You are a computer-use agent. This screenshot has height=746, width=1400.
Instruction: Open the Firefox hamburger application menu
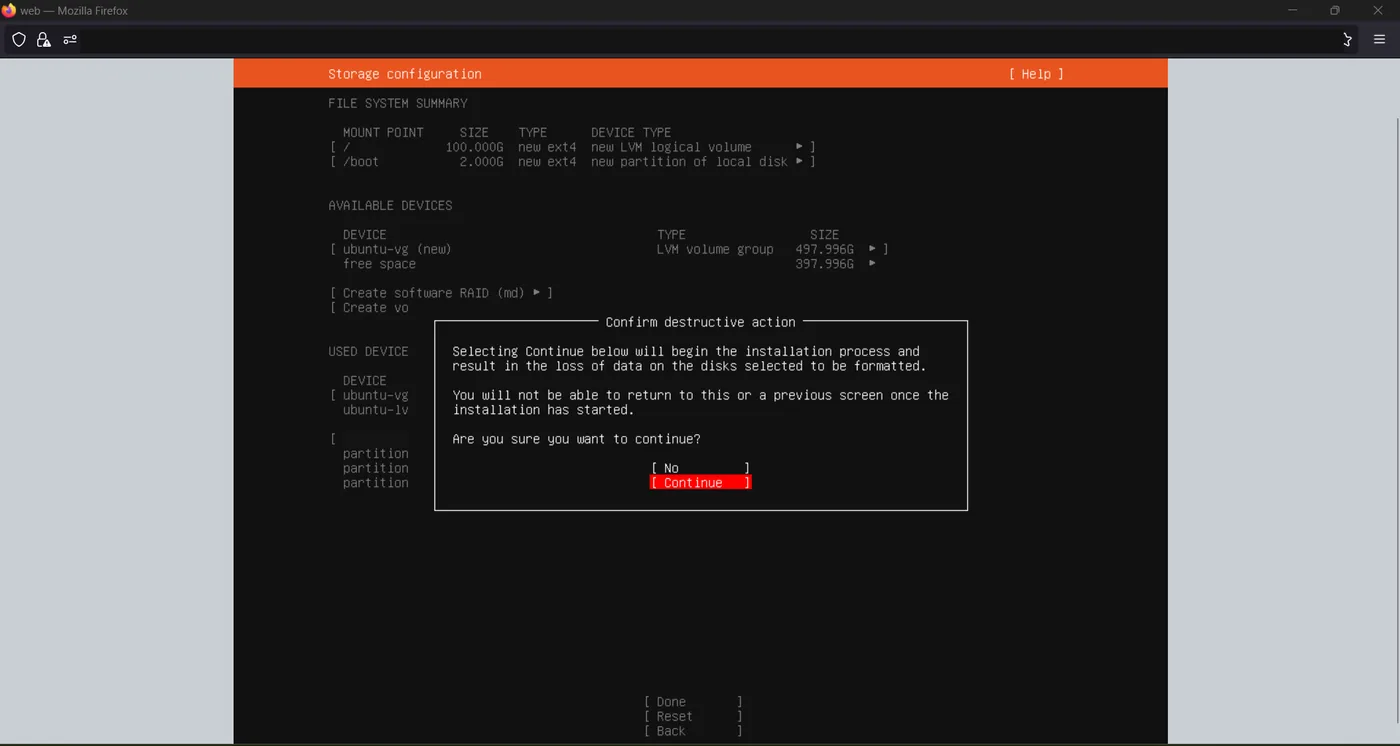pyautogui.click(x=1379, y=40)
